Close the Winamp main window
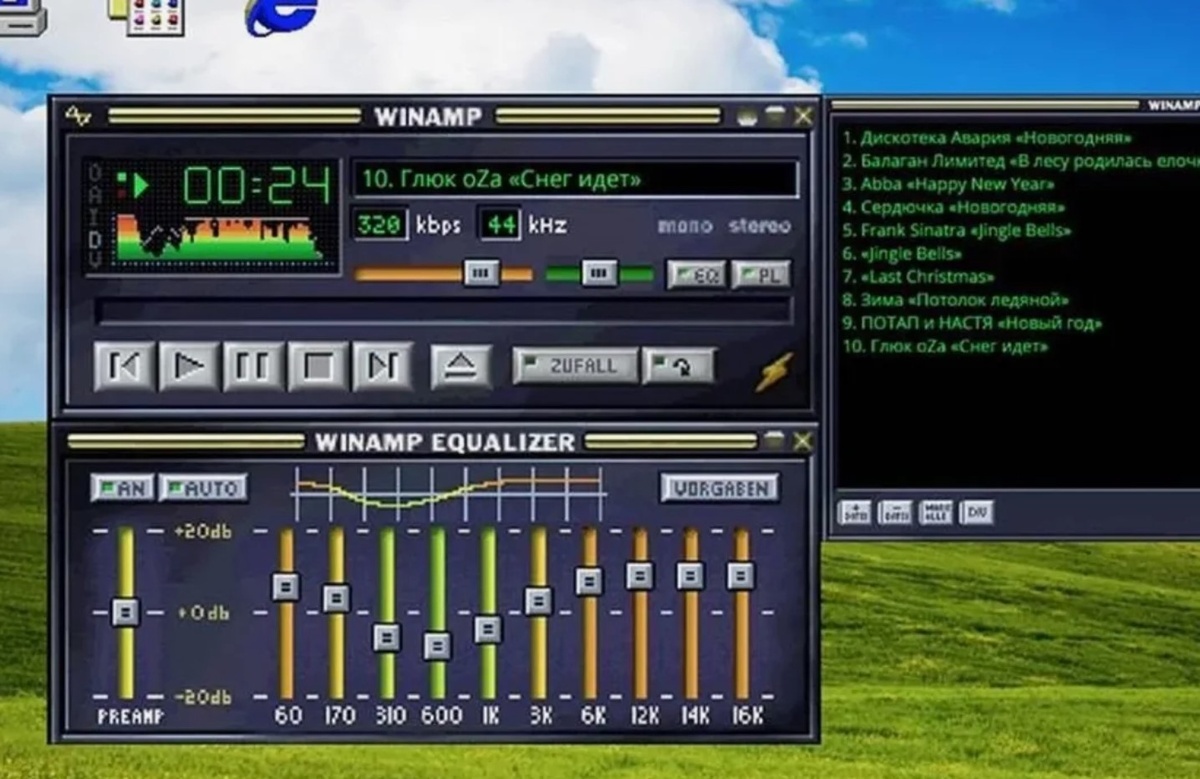The image size is (1200, 779). (803, 117)
